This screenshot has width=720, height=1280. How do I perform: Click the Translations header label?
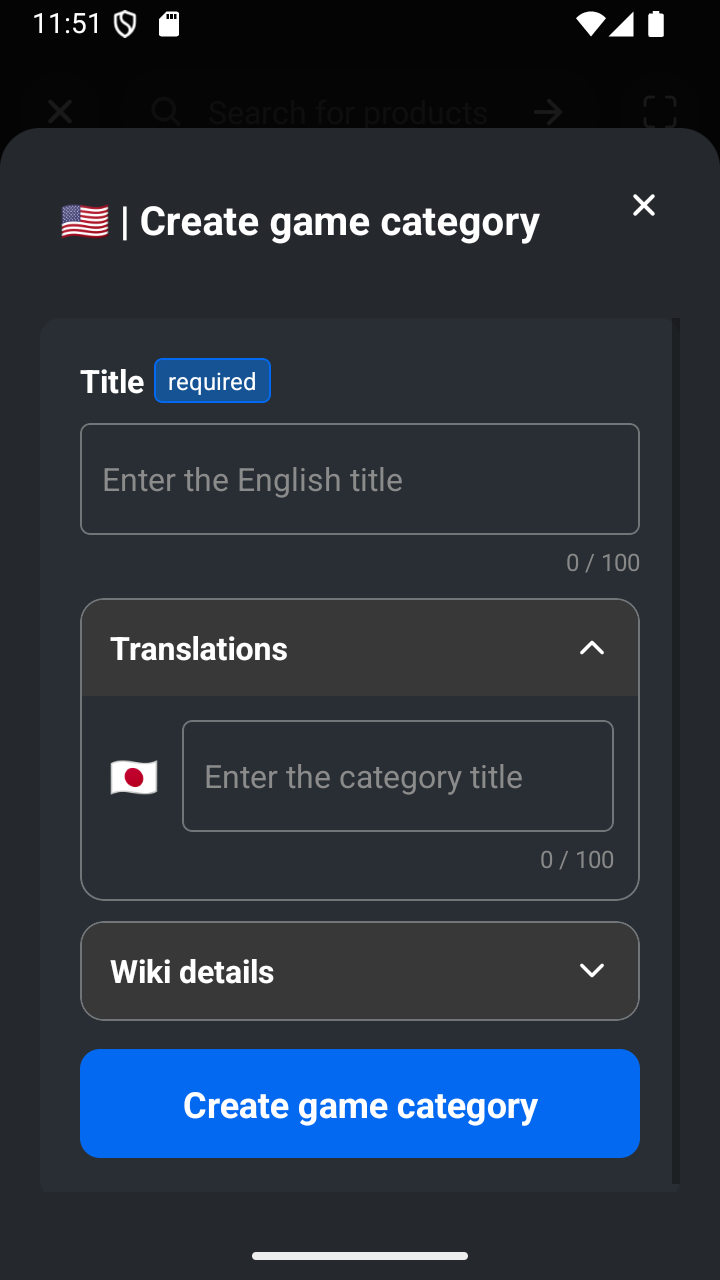tap(199, 648)
